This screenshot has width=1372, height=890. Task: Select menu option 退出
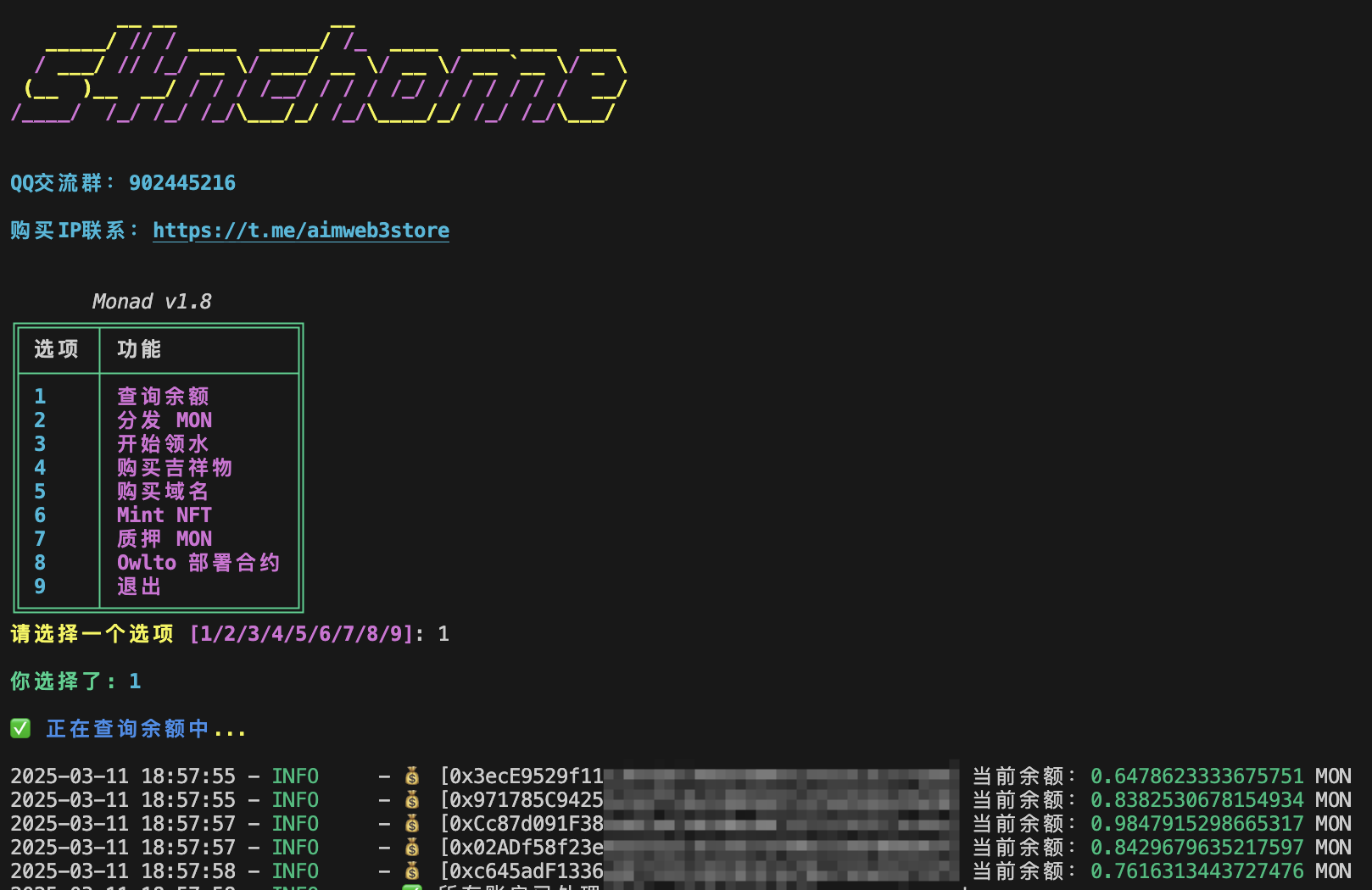tap(139, 587)
